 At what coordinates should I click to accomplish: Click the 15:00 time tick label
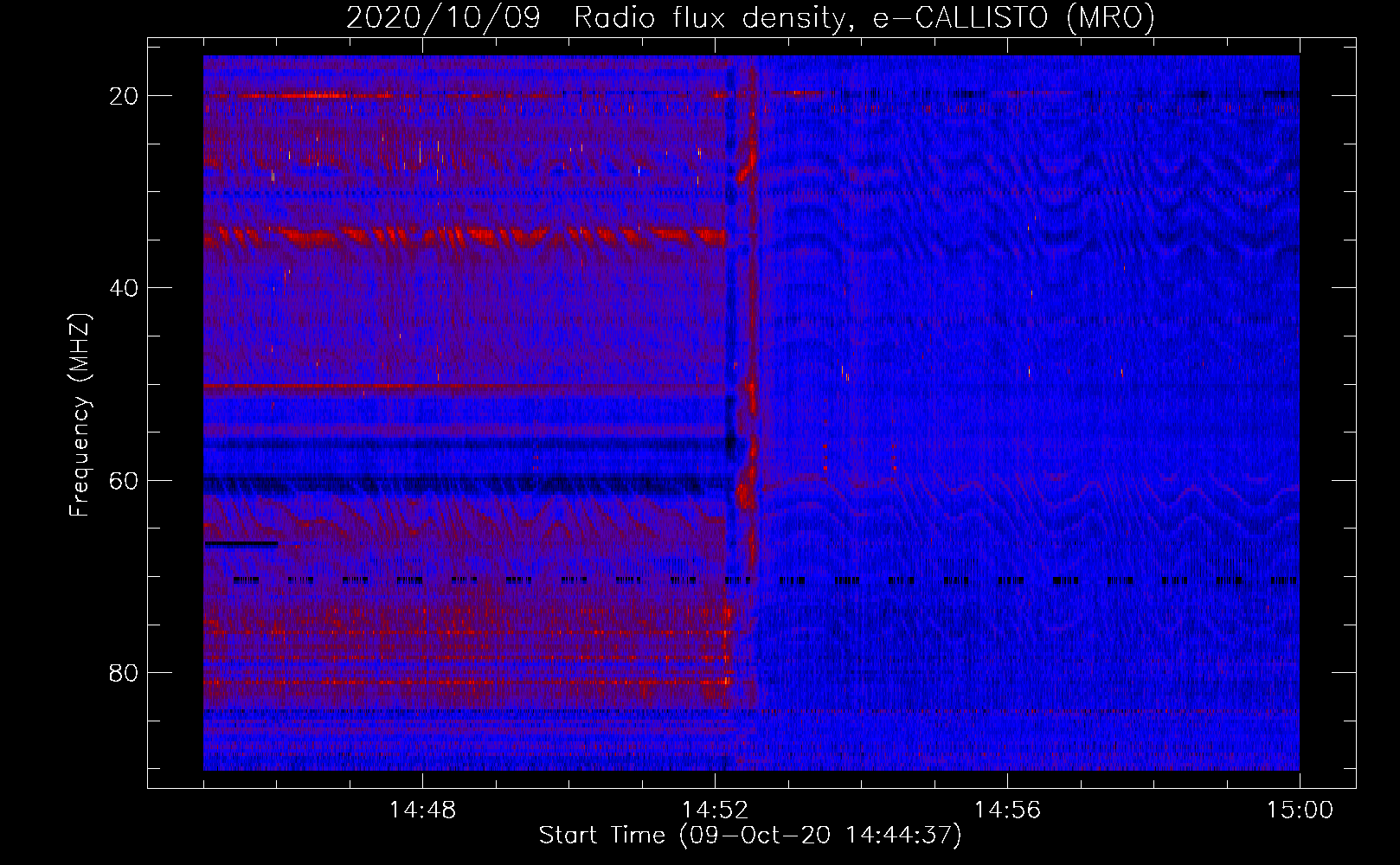click(x=1300, y=811)
